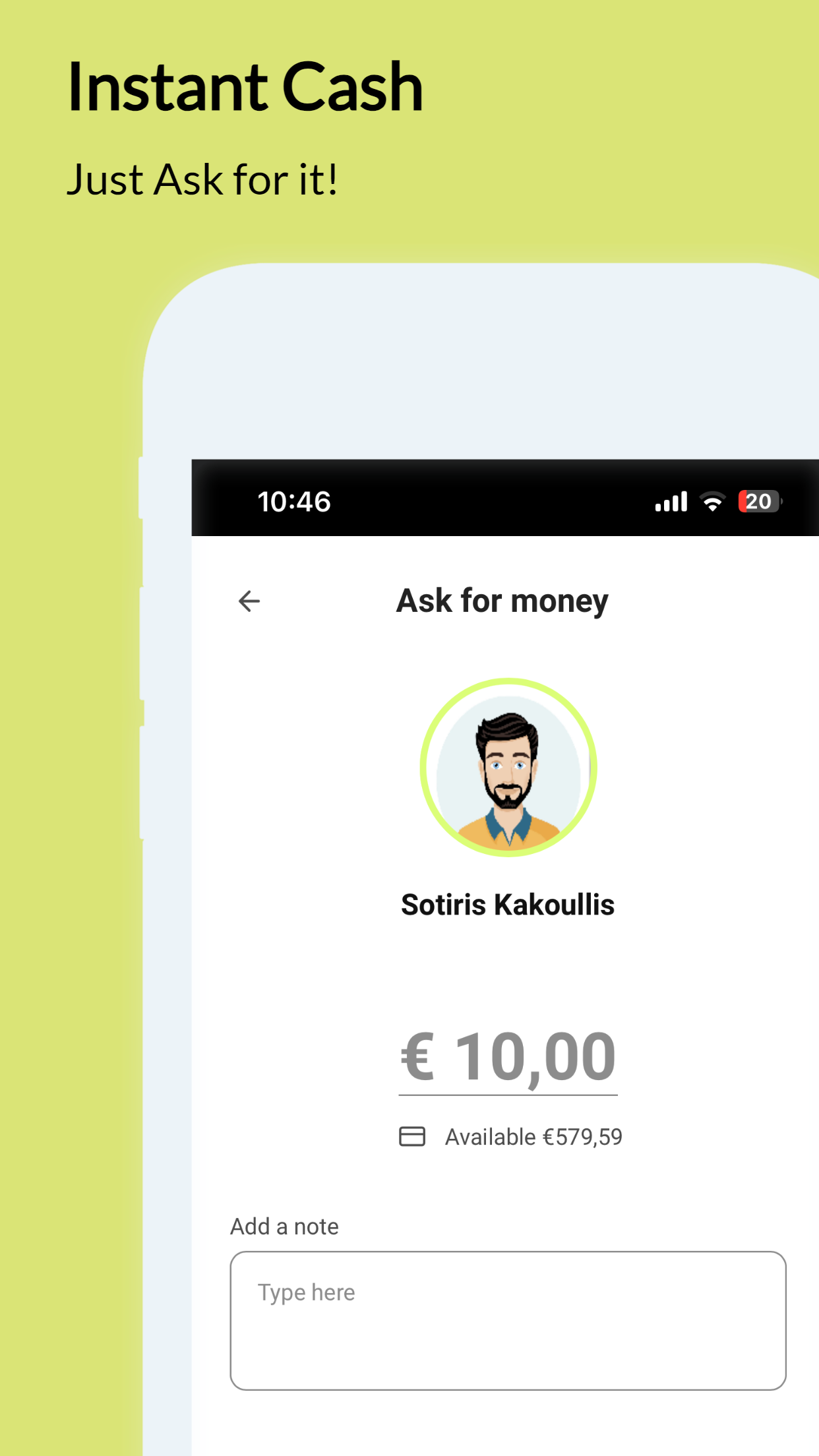The width and height of the screenshot is (819, 1456).
Task: Tap the cellular signal bars icon
Action: click(671, 502)
